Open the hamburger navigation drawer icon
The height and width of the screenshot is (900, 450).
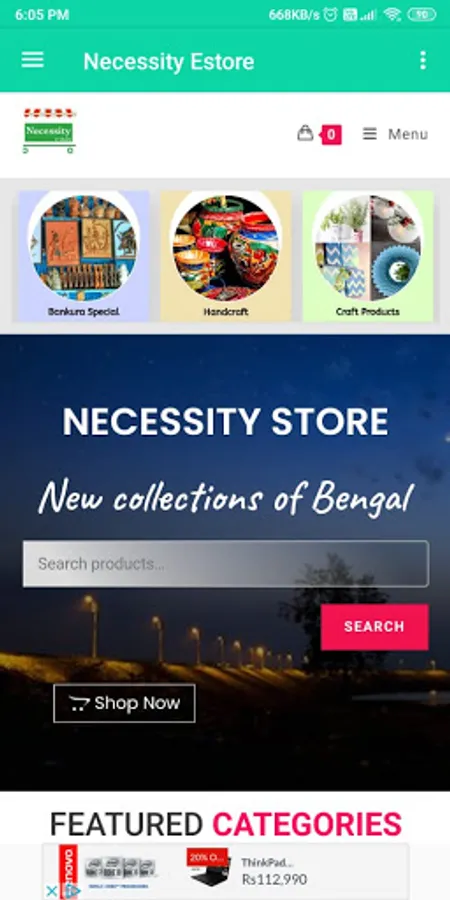coord(33,60)
